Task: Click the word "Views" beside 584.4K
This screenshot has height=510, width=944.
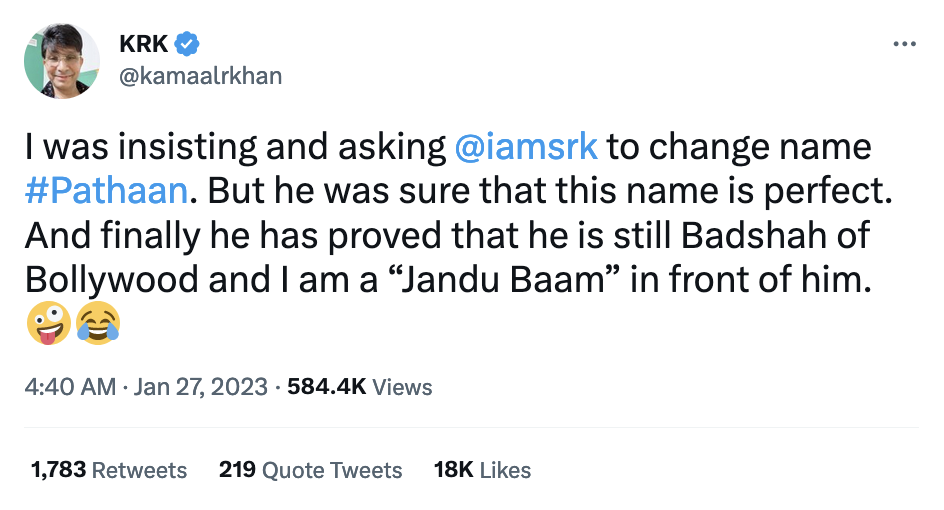Action: click(x=403, y=387)
